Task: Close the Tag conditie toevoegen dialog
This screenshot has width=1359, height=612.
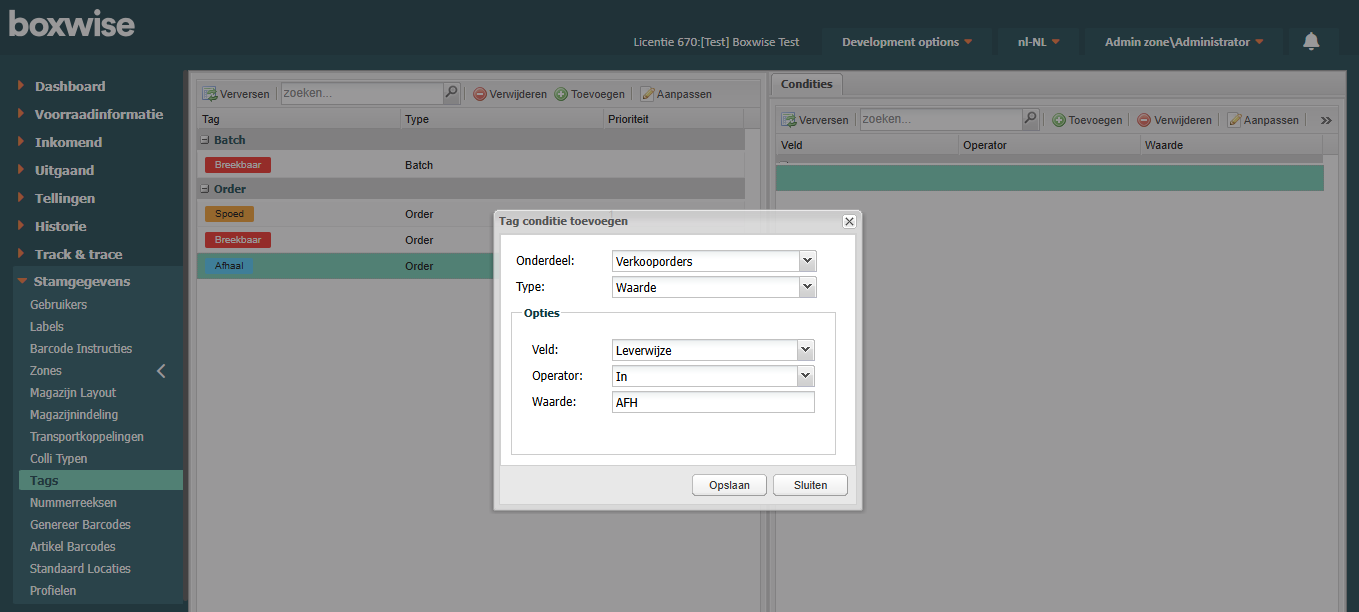Action: pyautogui.click(x=849, y=221)
